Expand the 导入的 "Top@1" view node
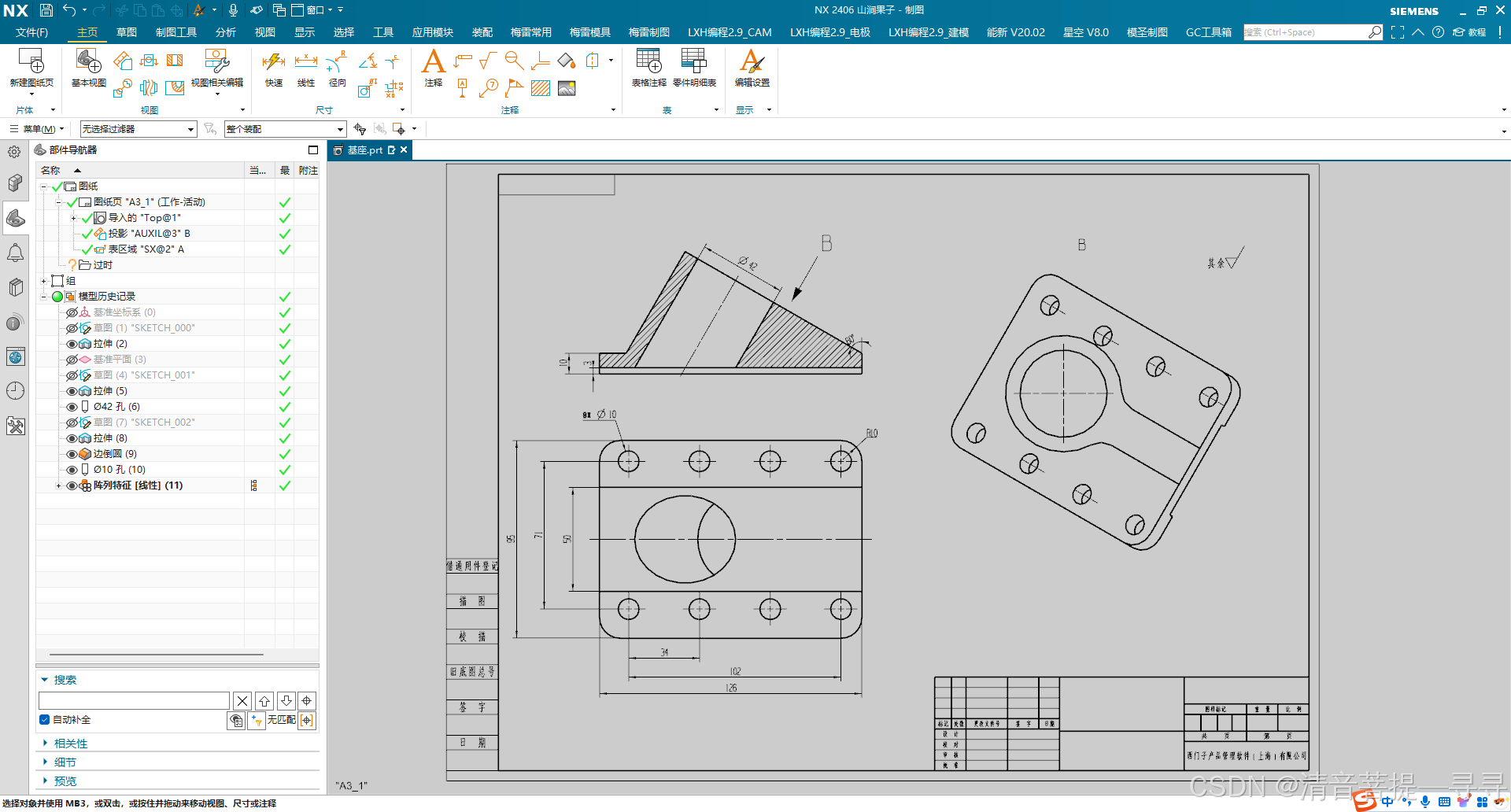 tap(73, 218)
